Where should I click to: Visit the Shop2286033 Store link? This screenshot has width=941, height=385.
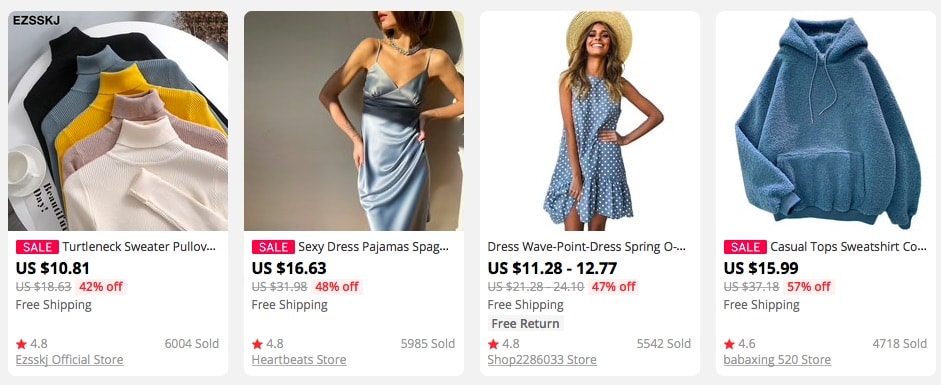tap(542, 360)
